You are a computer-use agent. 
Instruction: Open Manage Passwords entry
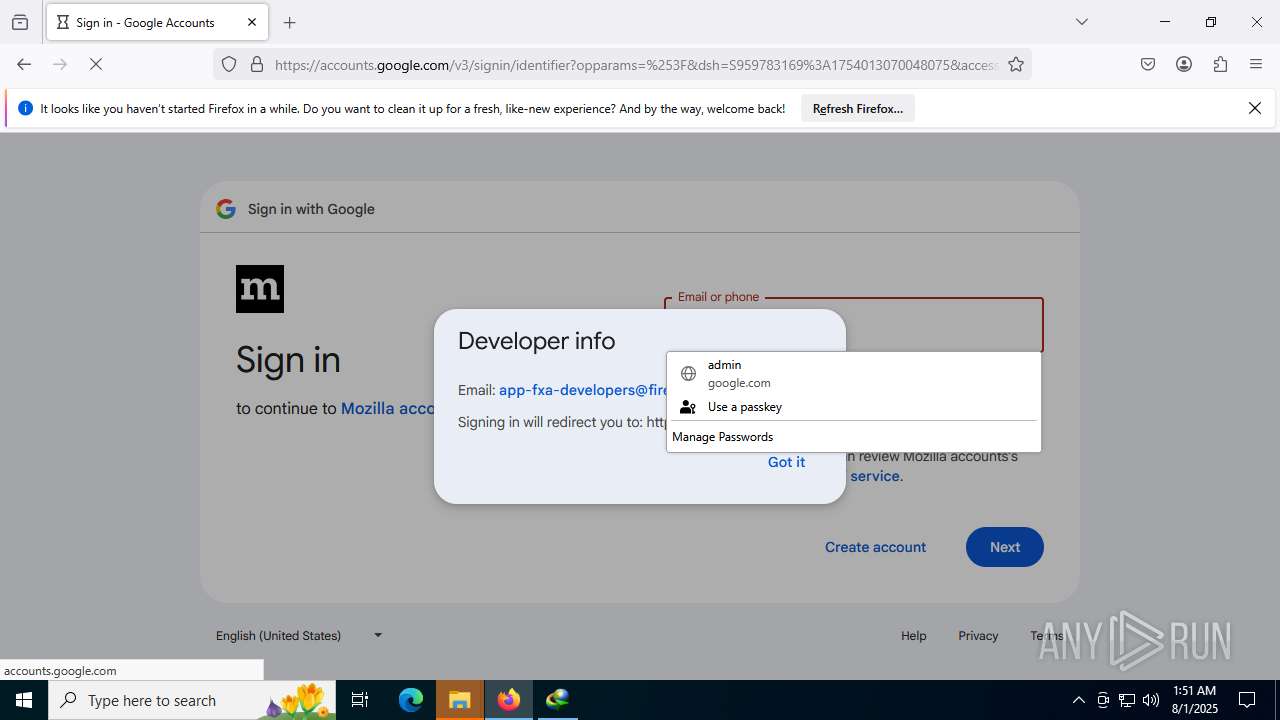click(x=854, y=437)
